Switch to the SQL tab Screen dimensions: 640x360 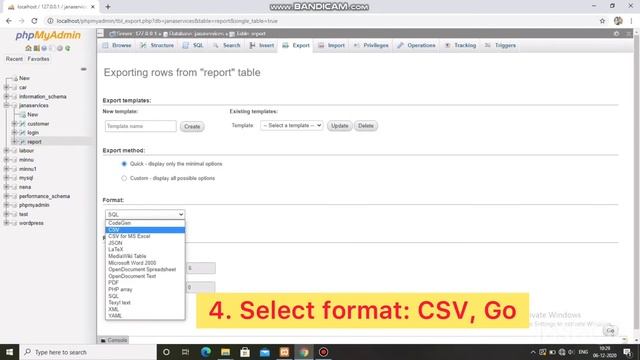tap(193, 45)
